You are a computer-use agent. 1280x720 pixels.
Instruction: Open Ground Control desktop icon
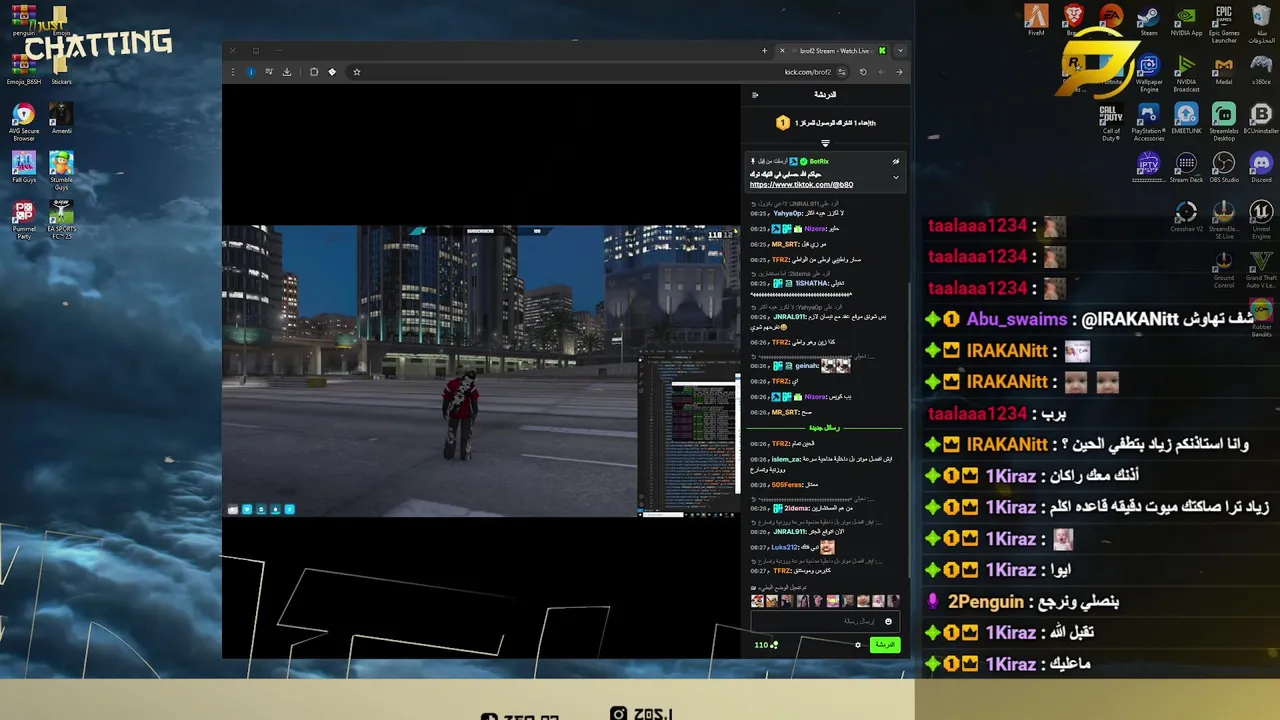[1224, 269]
